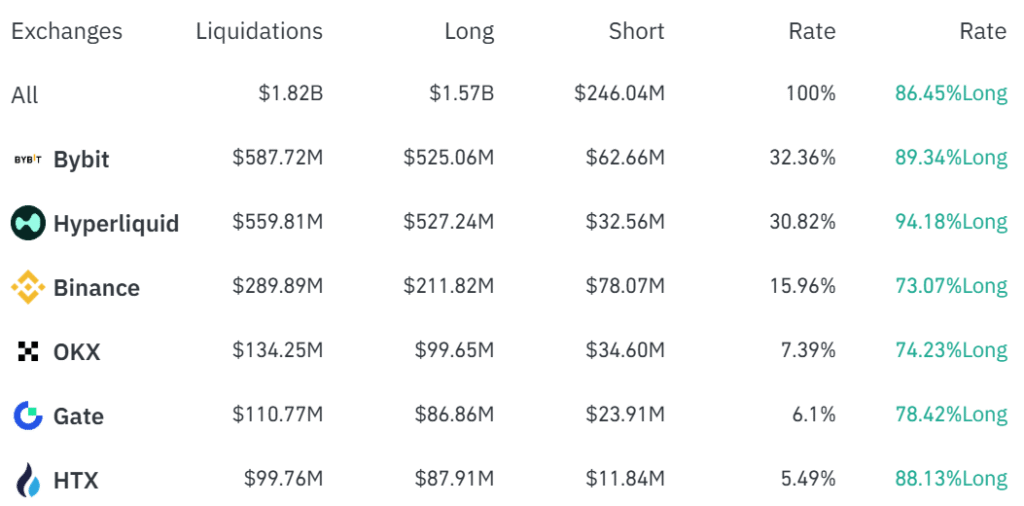Click the HTX flame logo icon

point(28,480)
